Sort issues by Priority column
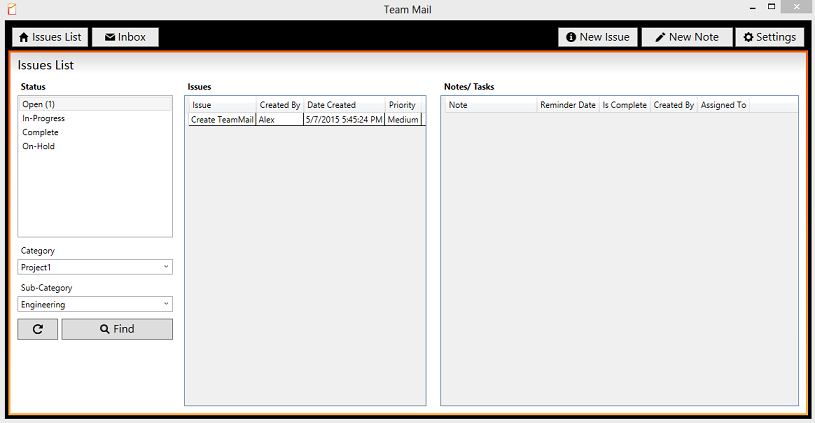This screenshot has height=423, width=815. 403,104
